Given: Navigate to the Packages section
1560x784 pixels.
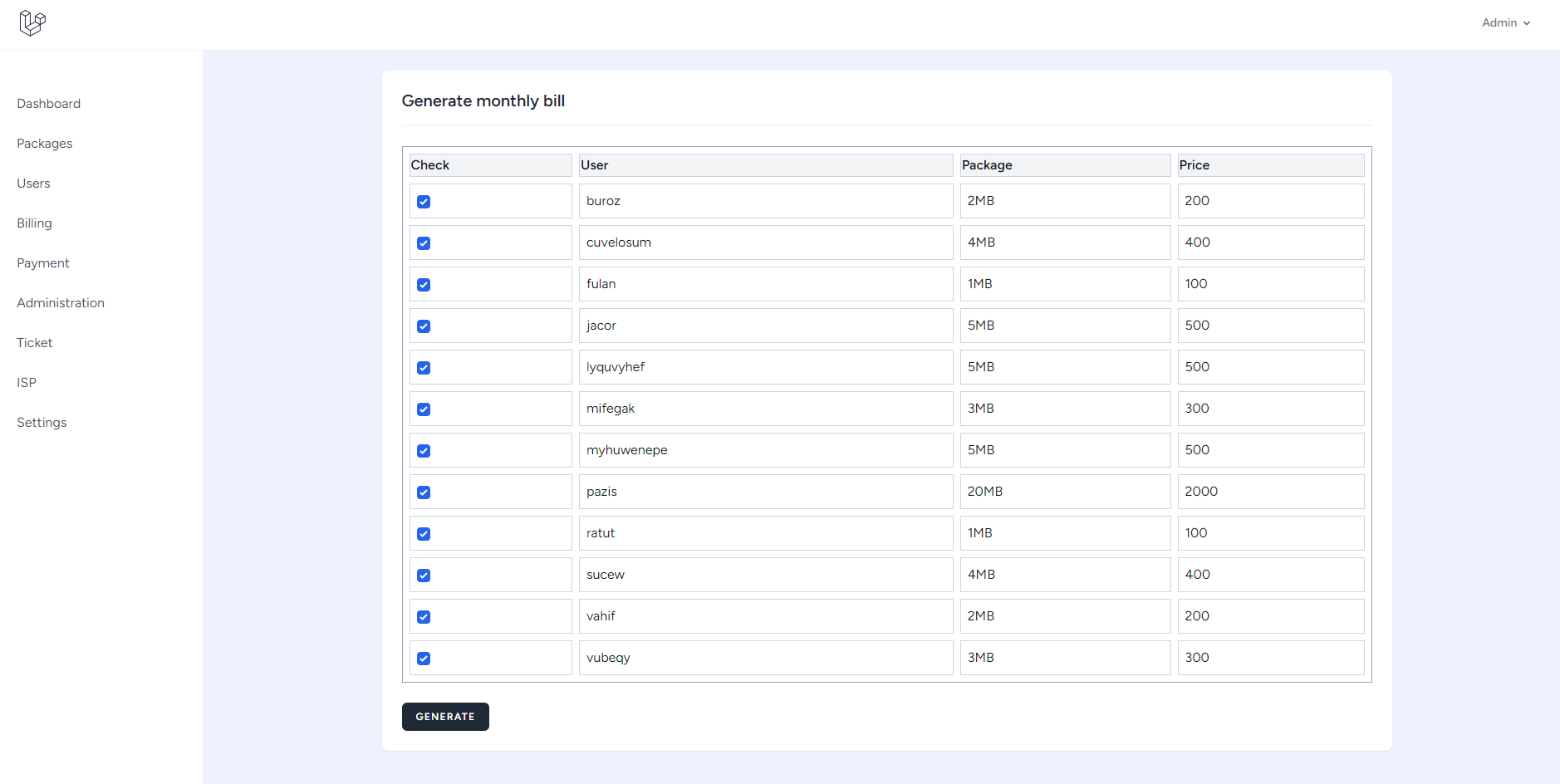Looking at the screenshot, I should [x=44, y=143].
